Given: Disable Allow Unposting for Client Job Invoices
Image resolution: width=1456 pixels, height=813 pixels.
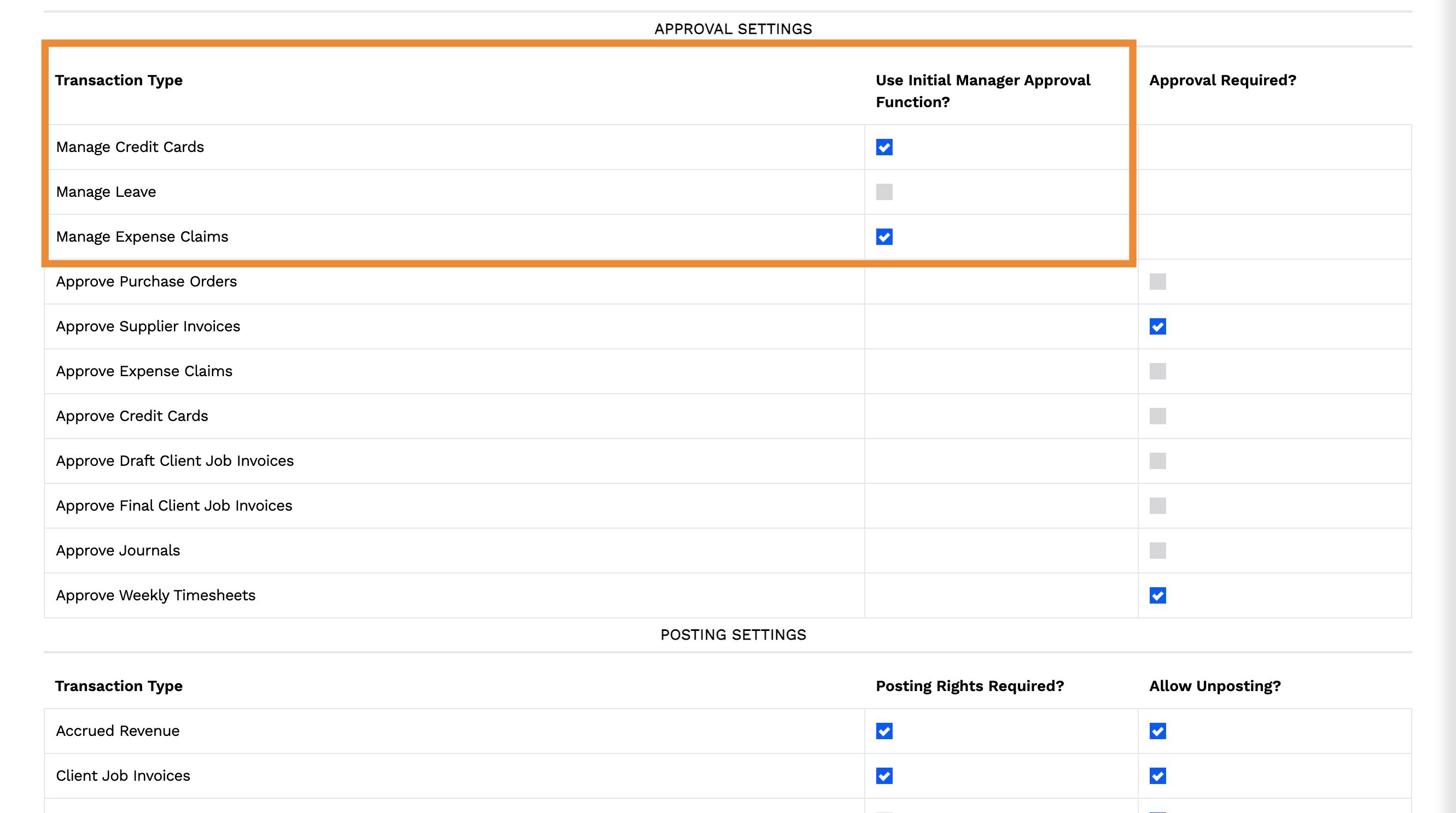Looking at the screenshot, I should (x=1157, y=776).
